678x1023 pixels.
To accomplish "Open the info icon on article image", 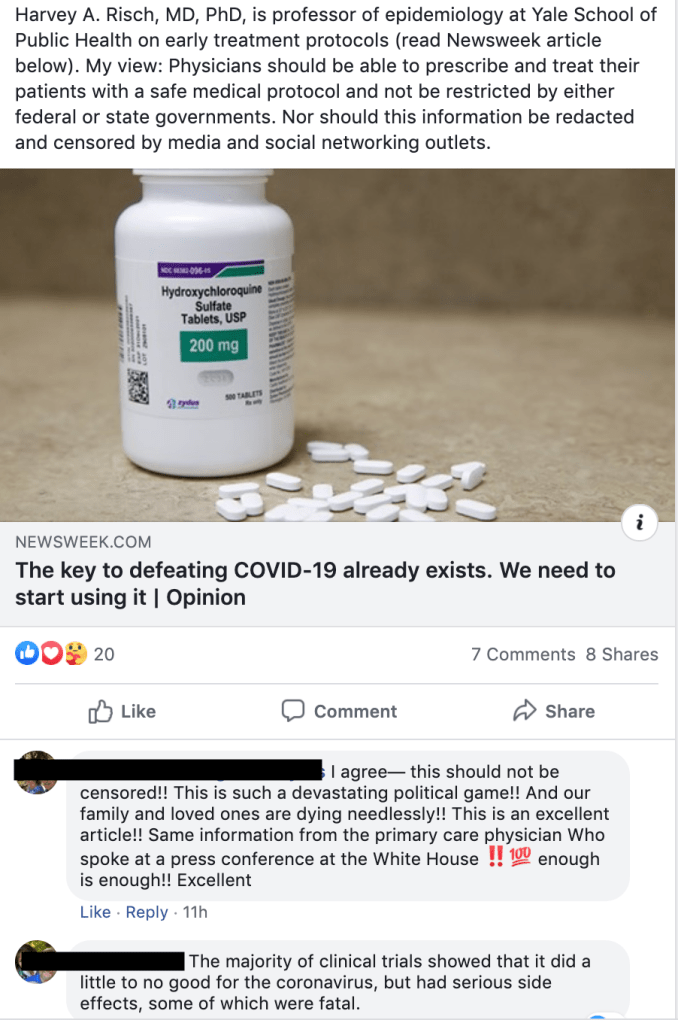I will [x=639, y=523].
